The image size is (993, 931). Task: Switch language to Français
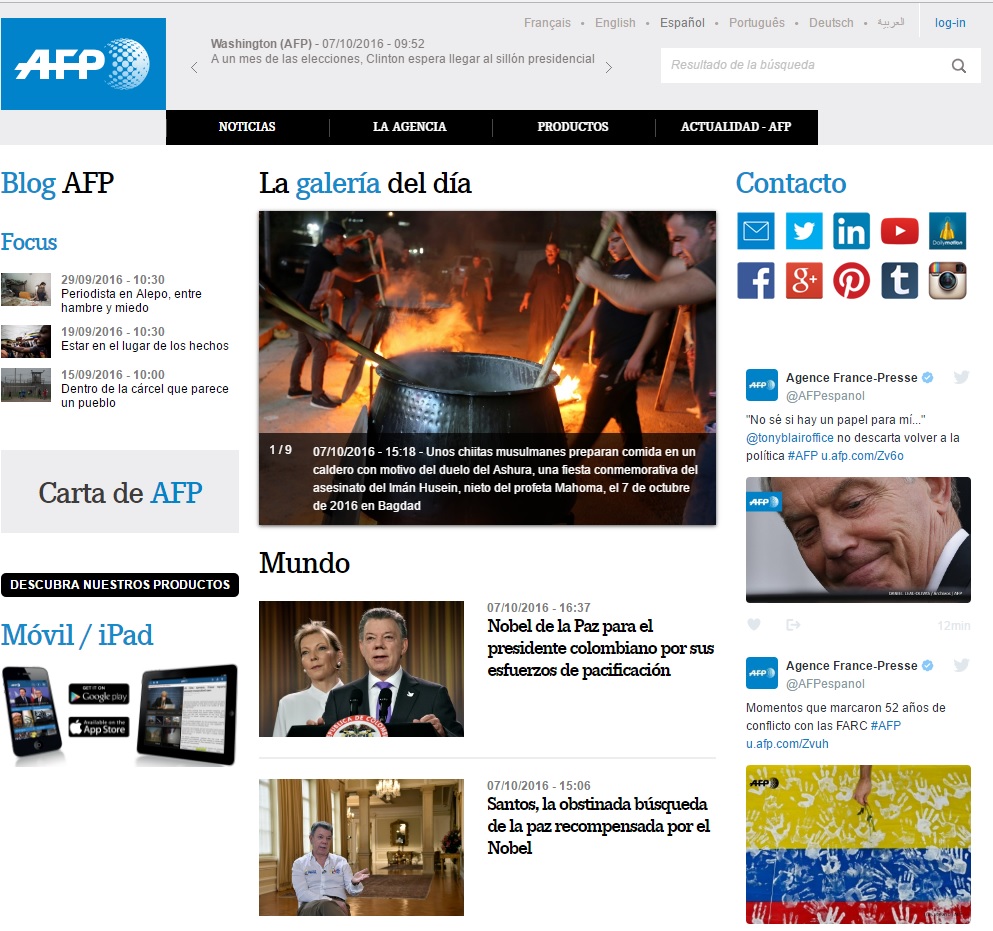pos(547,23)
